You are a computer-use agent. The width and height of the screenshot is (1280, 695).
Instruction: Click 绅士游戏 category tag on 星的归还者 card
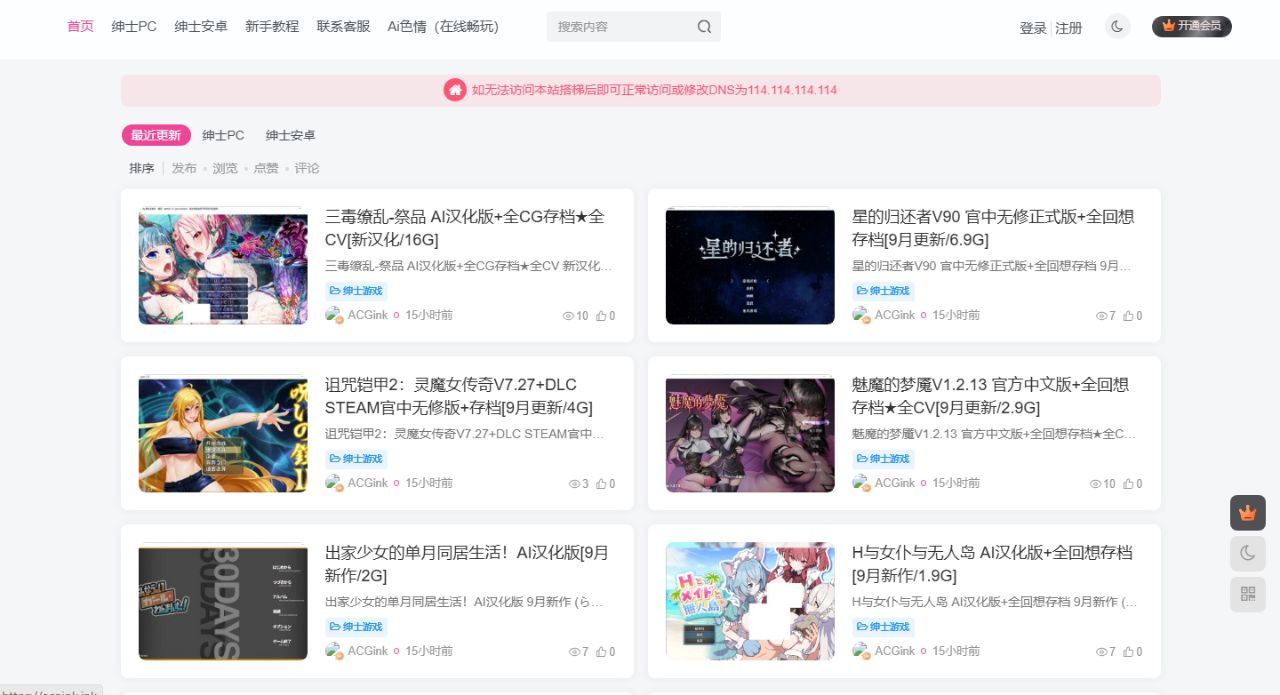point(883,291)
